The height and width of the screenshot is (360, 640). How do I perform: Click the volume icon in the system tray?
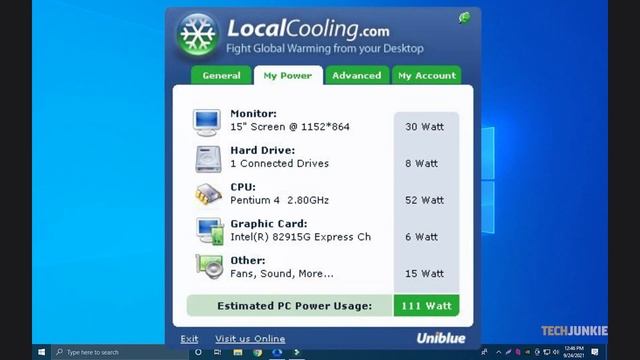click(556, 352)
